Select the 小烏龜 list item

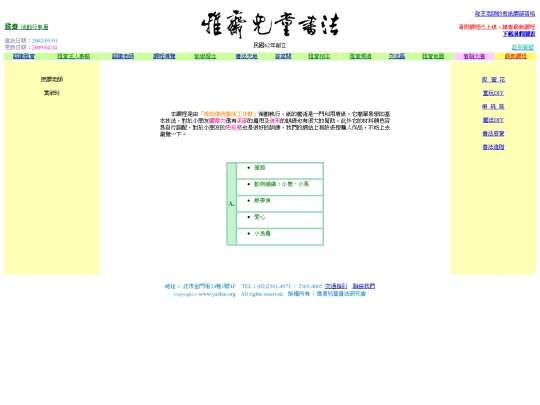(x=262, y=233)
